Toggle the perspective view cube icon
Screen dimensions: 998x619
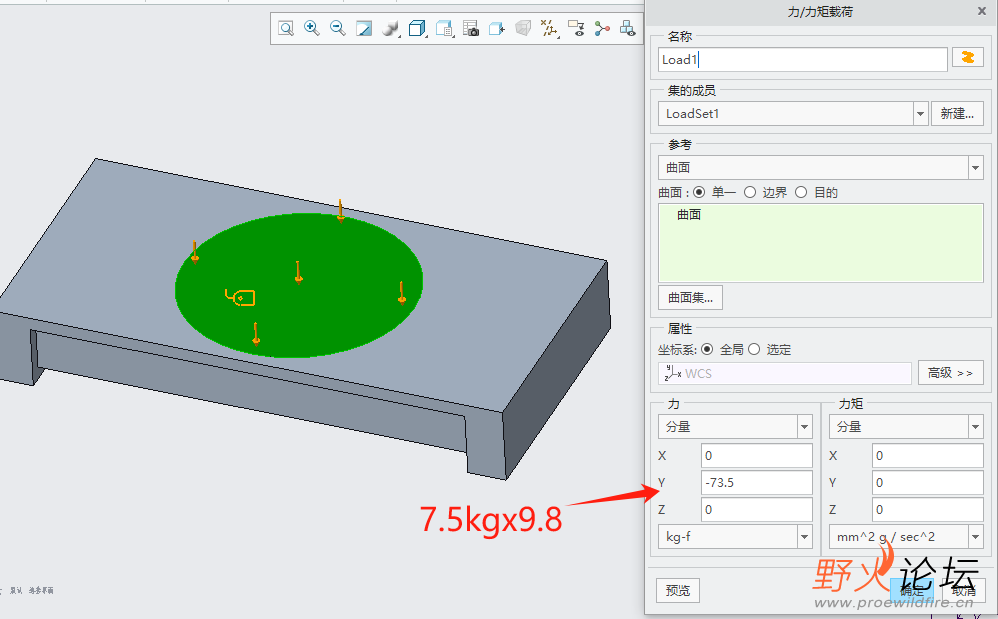click(523, 28)
